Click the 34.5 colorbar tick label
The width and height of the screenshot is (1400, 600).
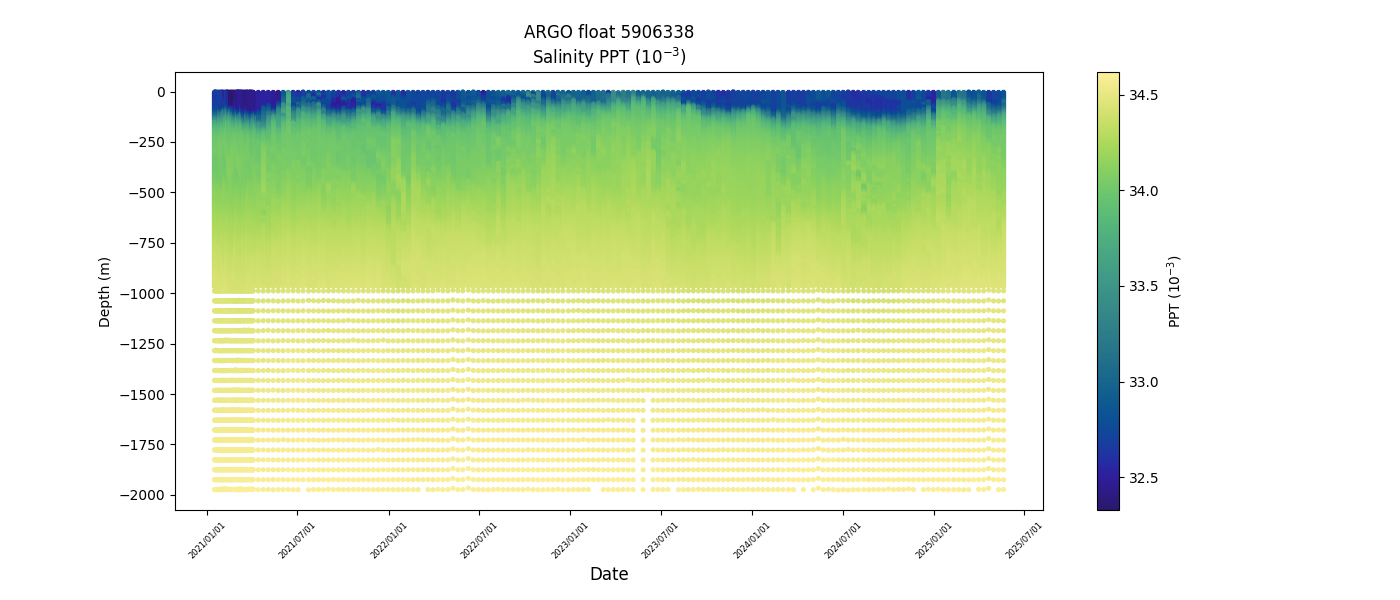tap(1143, 95)
